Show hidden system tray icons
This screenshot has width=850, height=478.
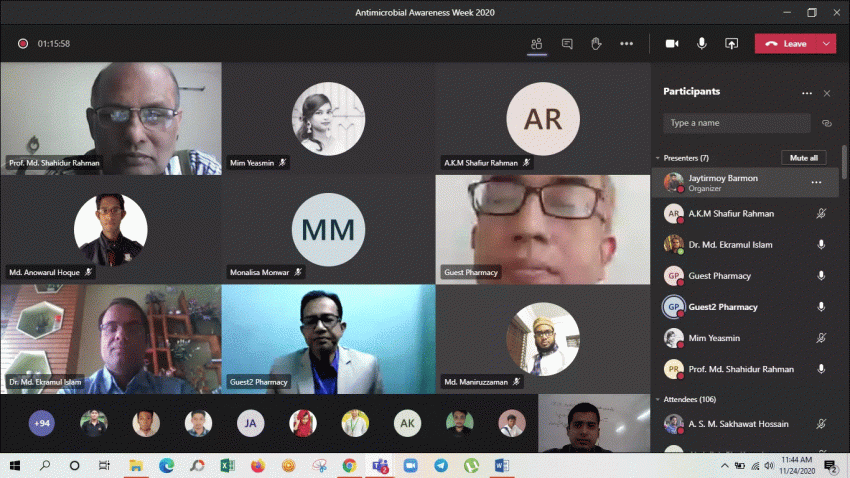click(724, 466)
